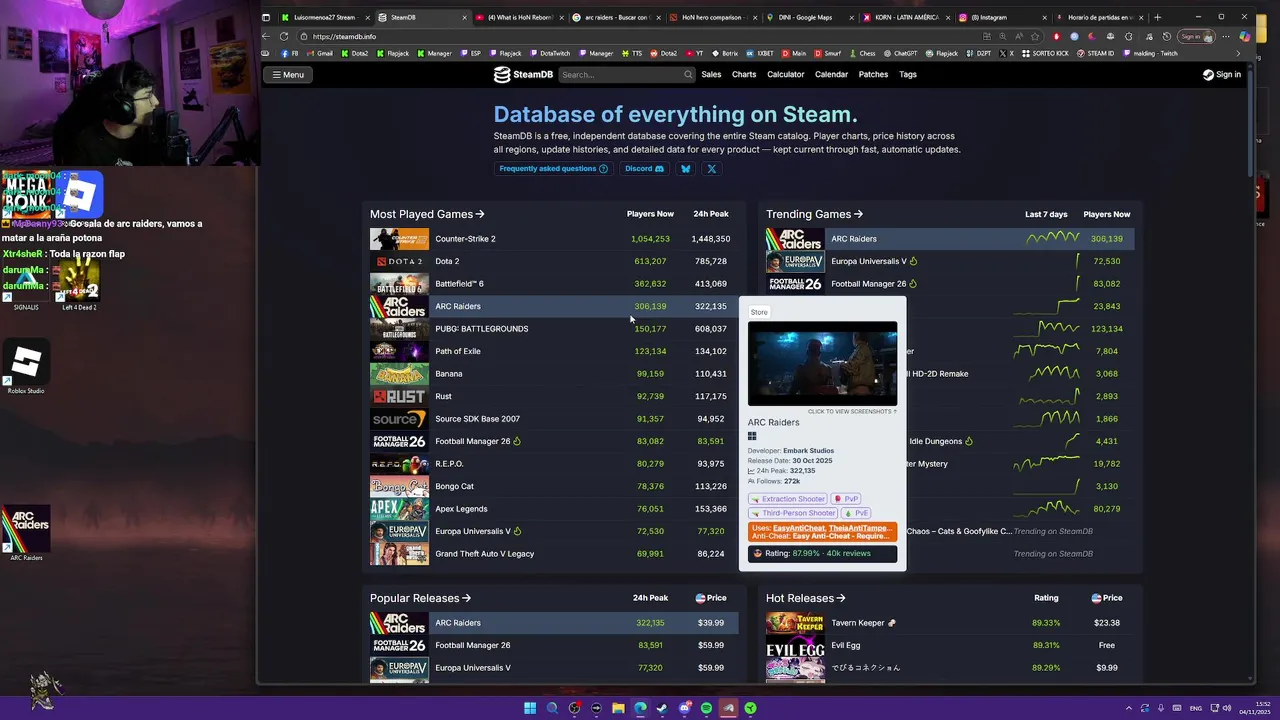Click the Rating 87.99% reviews bar

coord(822,553)
